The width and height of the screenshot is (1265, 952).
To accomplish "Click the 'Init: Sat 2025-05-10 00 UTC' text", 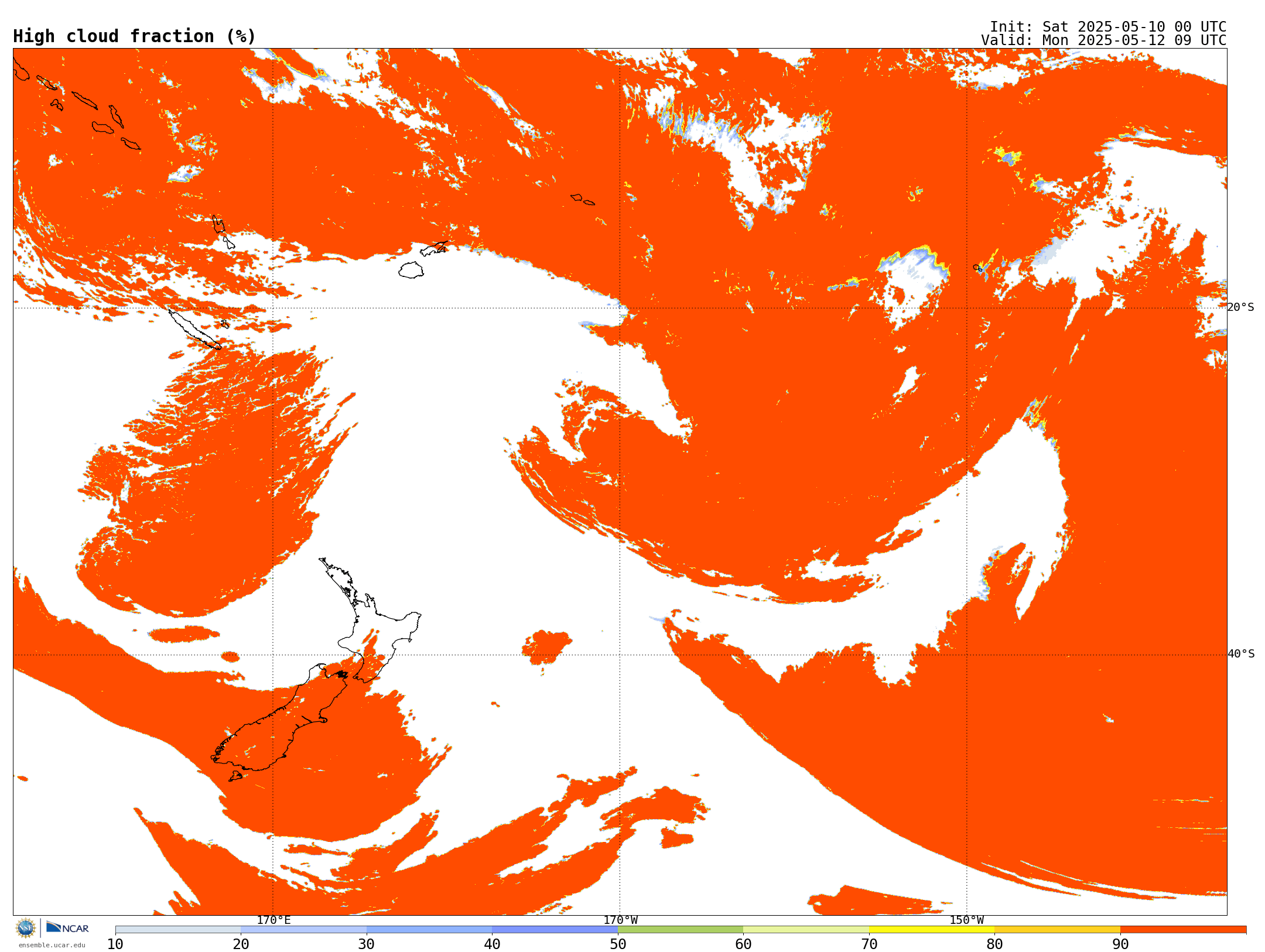I will point(1108,27).
